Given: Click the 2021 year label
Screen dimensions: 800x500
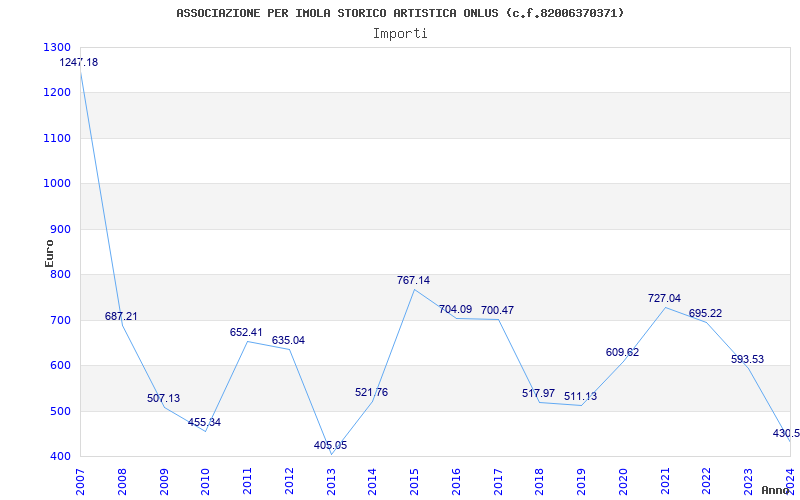Looking at the screenshot, I should (x=665, y=482).
